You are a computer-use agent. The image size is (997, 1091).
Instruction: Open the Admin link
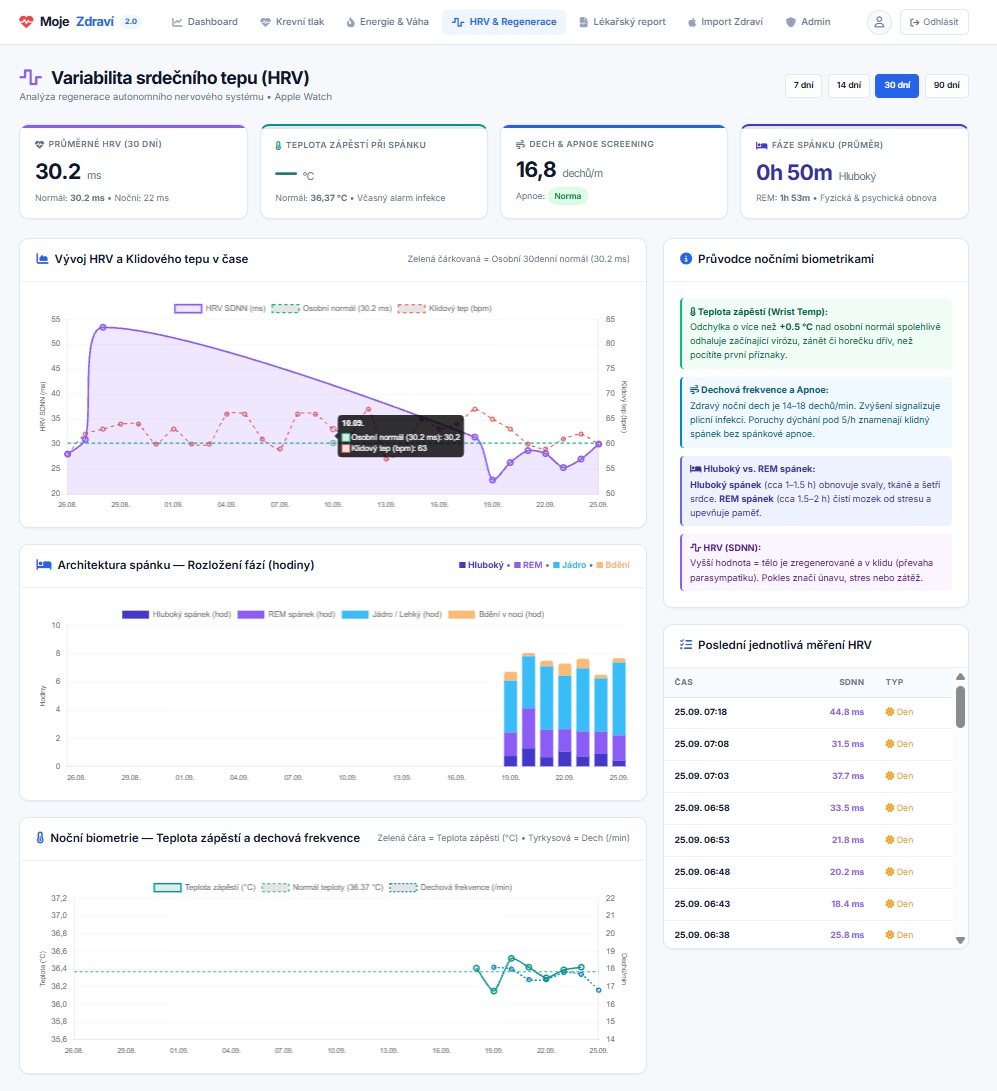[x=808, y=22]
